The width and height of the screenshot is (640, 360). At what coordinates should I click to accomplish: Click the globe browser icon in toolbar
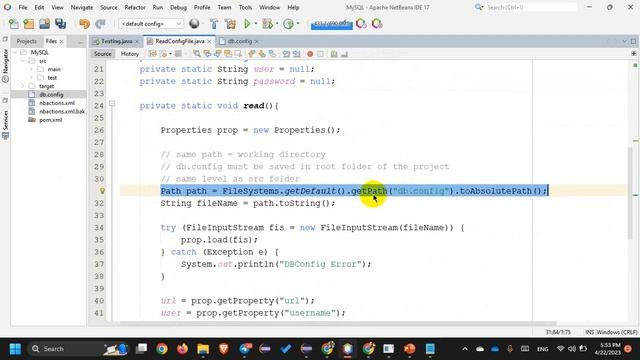(x=194, y=24)
